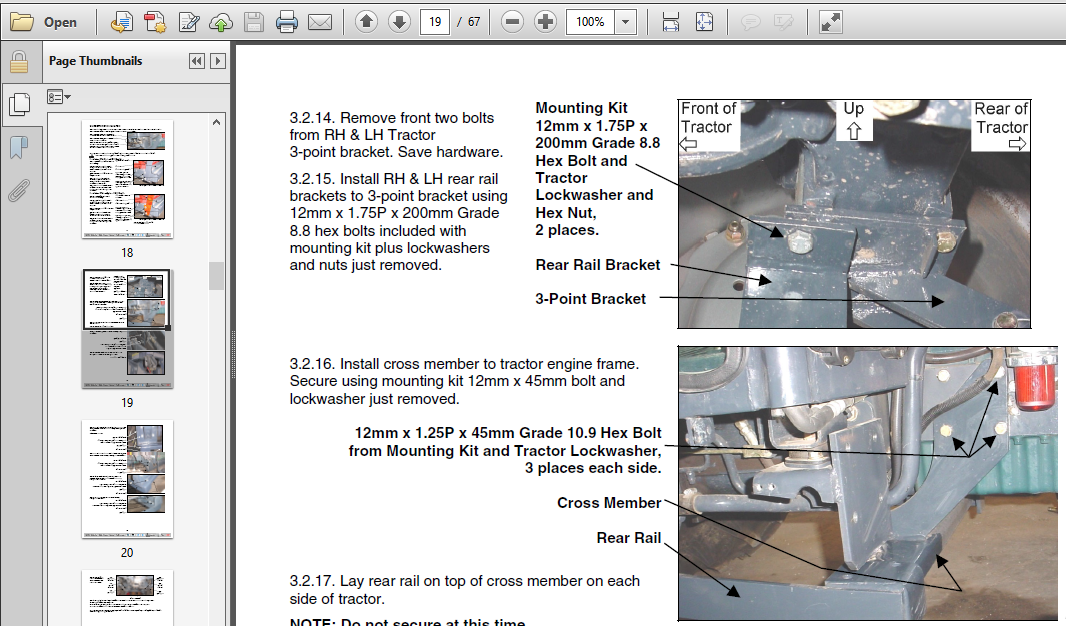Click the 'Rear of Tractor' image label

coord(1001,118)
